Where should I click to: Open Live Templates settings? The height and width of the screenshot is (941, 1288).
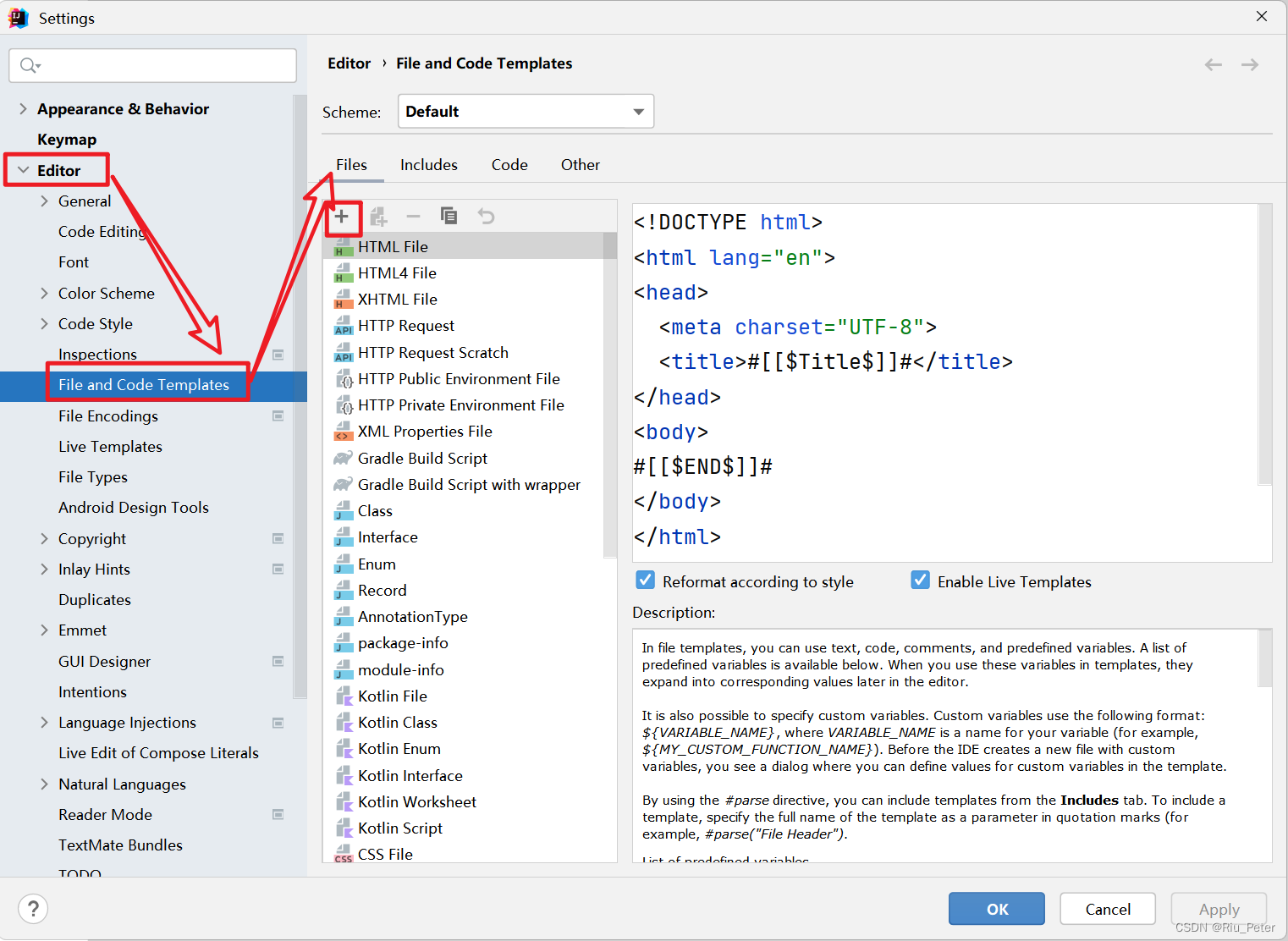pyautogui.click(x=110, y=447)
